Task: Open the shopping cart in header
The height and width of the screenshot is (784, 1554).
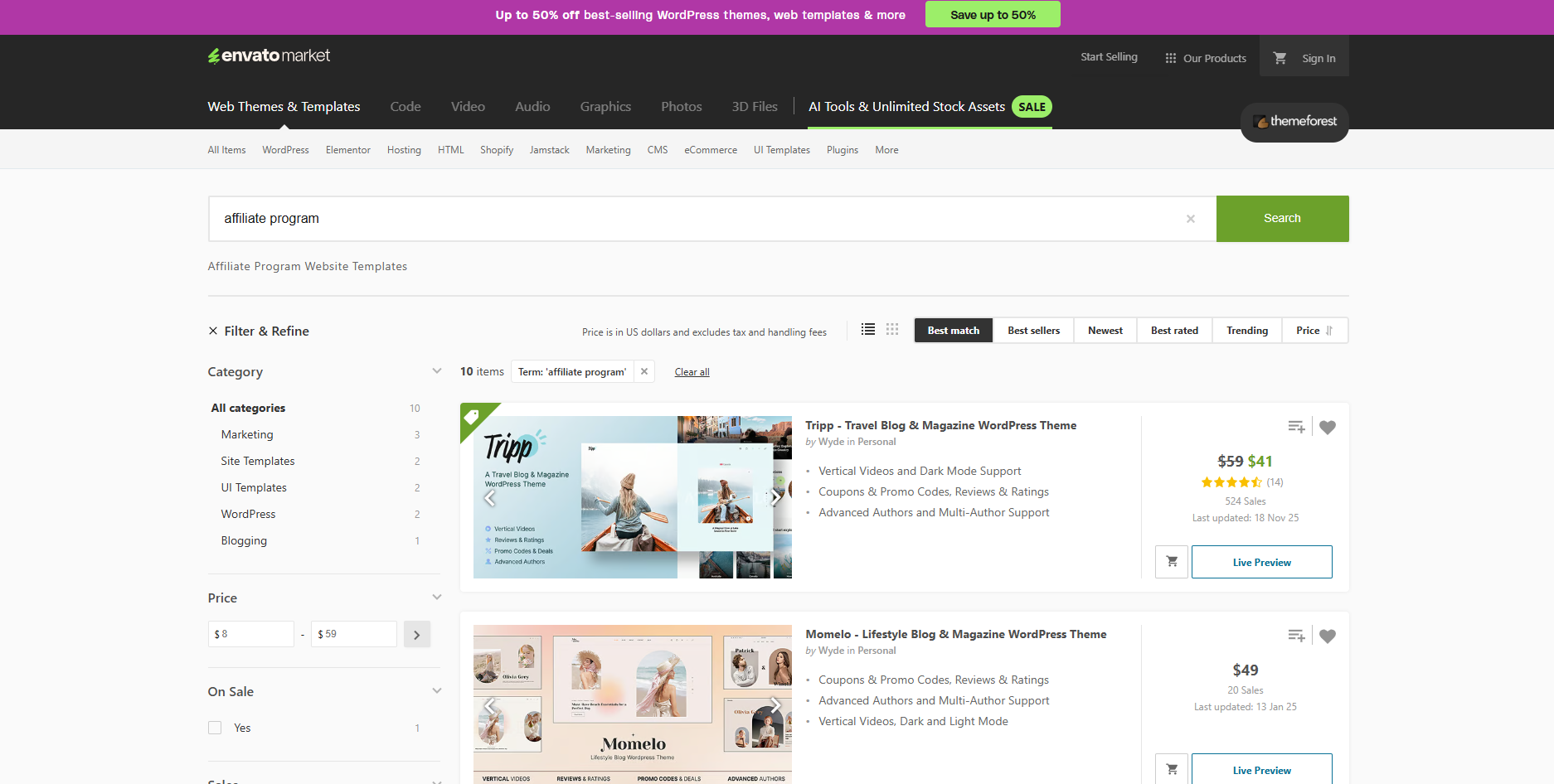Action: pyautogui.click(x=1280, y=58)
